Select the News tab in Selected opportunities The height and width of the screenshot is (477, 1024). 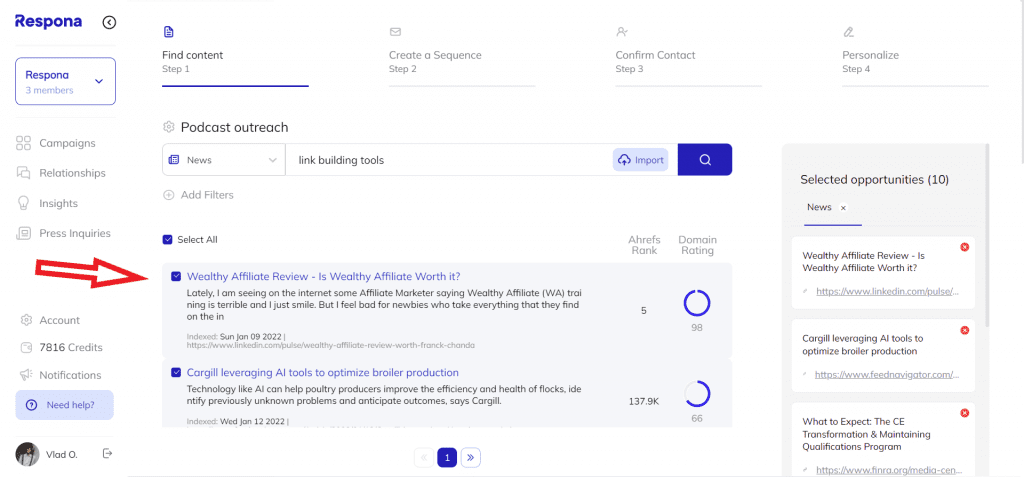pos(819,207)
